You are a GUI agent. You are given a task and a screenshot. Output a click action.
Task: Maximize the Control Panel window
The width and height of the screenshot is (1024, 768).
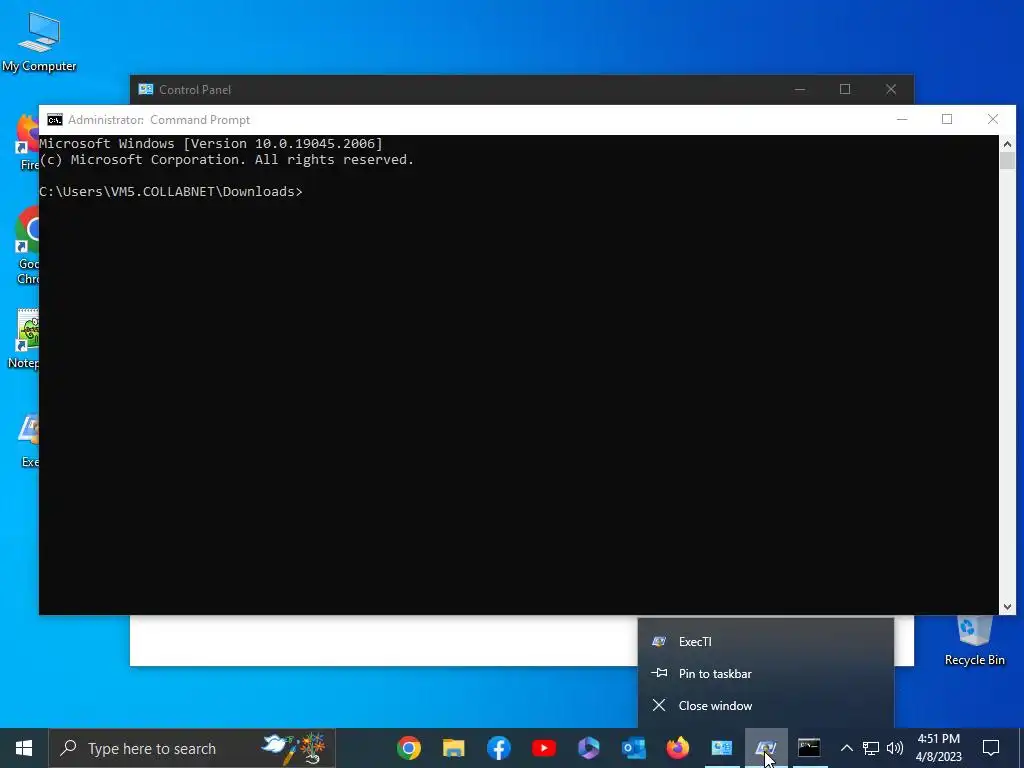pos(845,89)
